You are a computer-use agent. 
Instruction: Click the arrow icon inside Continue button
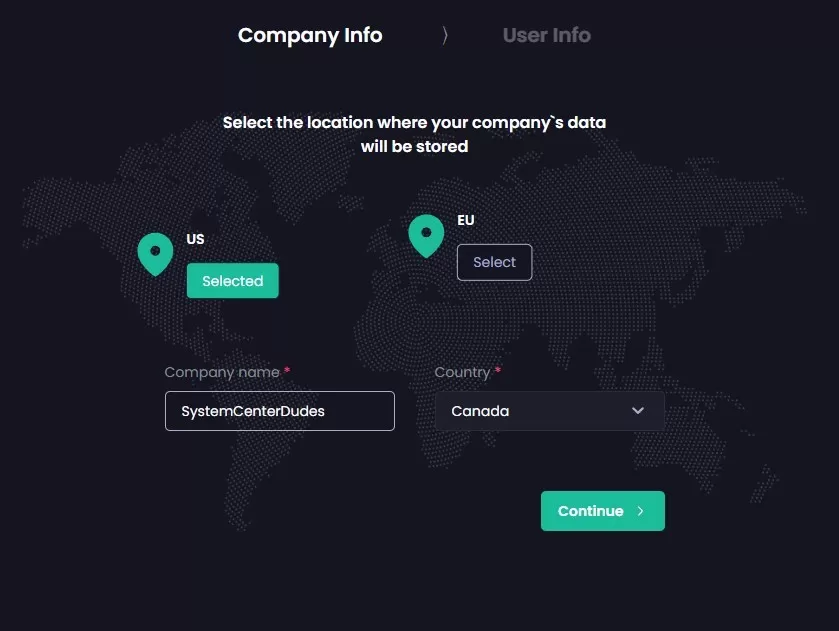[641, 511]
